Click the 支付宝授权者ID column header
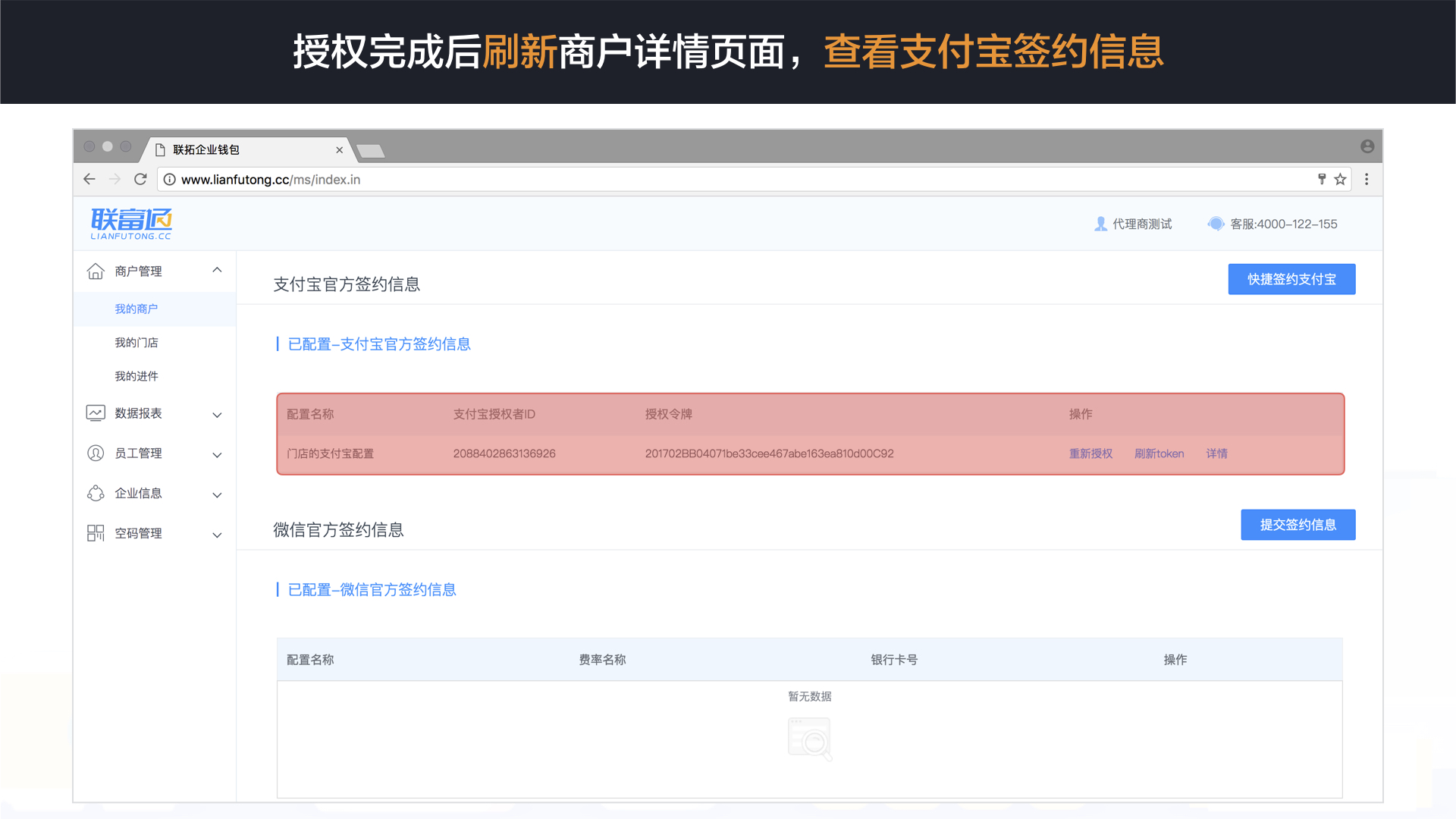This screenshot has height=819, width=1456. point(494,414)
